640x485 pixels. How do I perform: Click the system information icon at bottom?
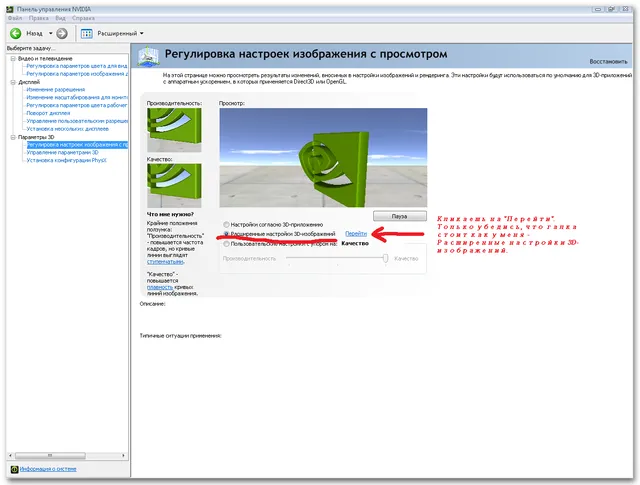coord(14,469)
